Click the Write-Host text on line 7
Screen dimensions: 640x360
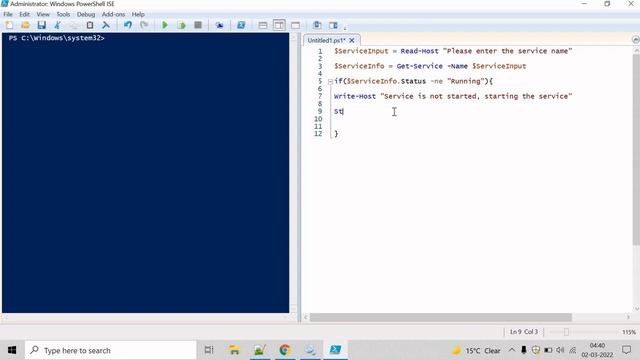[355, 96]
